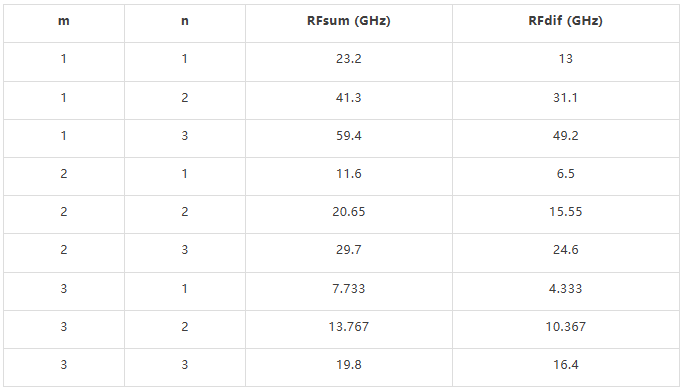Select the 20.65 value cell
Image resolution: width=683 pixels, height=390 pixels.
tap(348, 211)
